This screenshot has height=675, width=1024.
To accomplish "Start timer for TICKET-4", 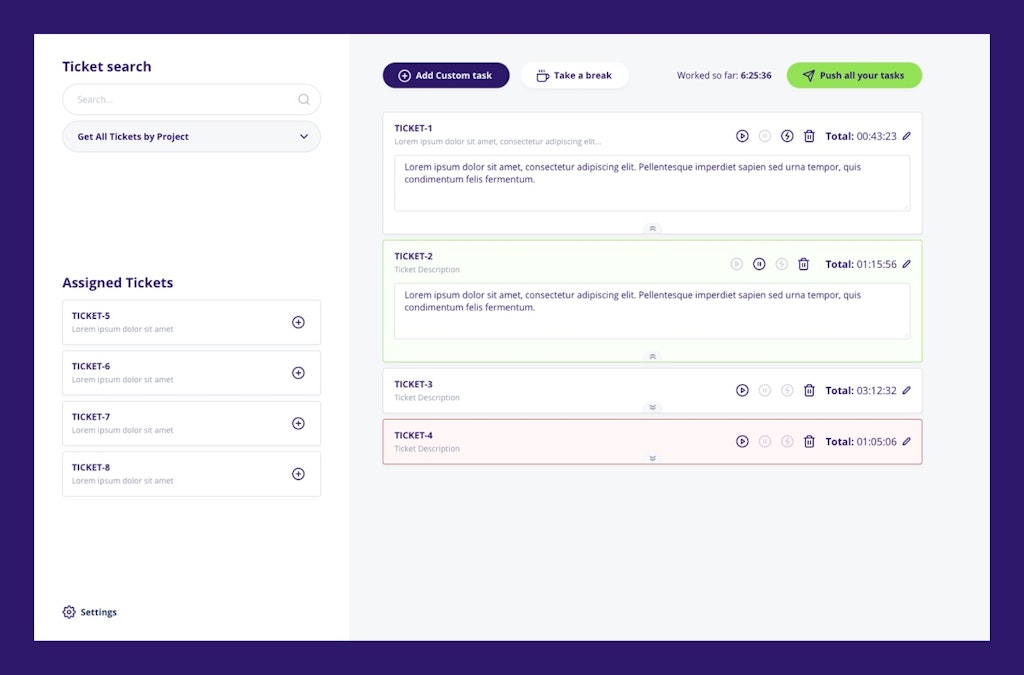I will coord(742,441).
